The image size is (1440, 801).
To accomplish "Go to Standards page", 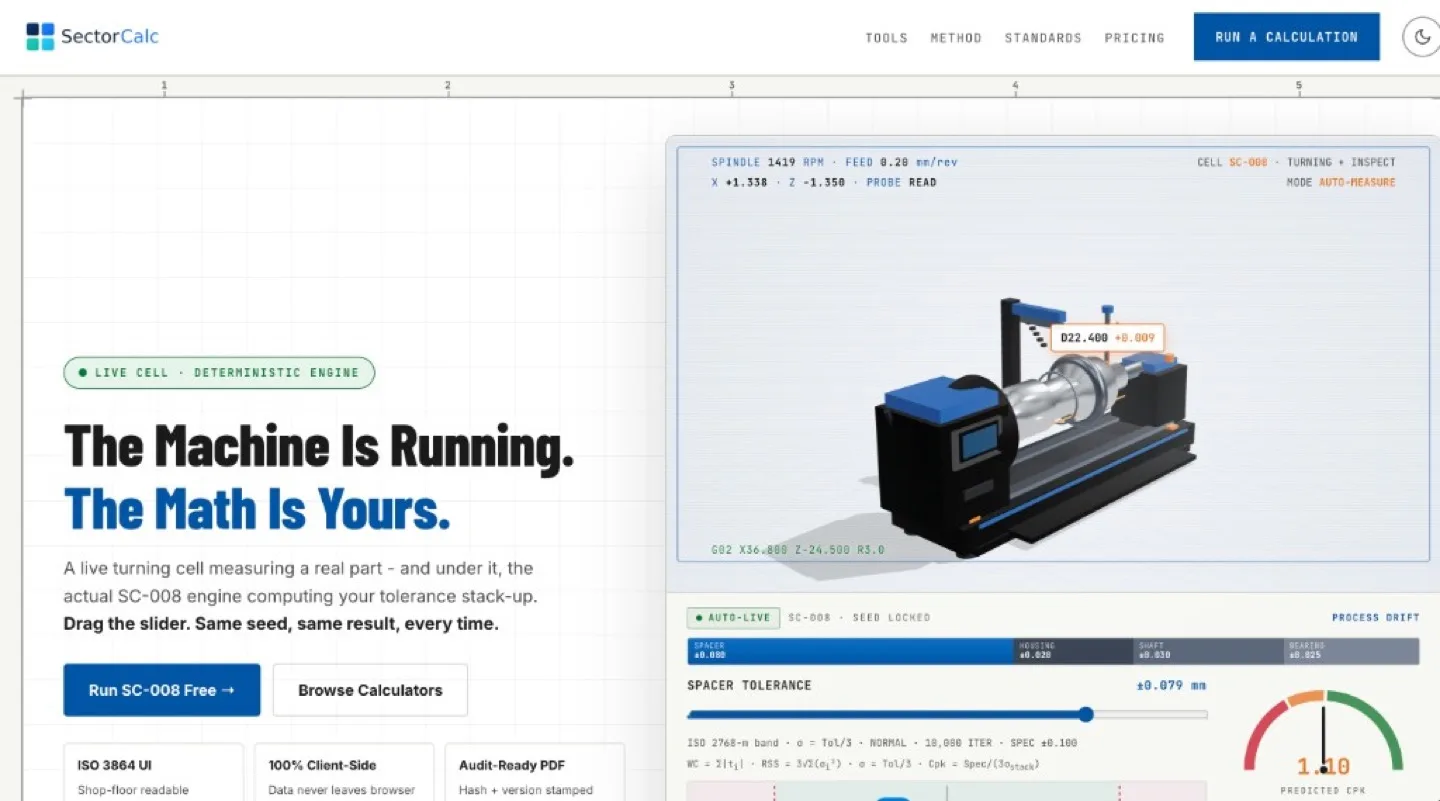I will (x=1043, y=38).
